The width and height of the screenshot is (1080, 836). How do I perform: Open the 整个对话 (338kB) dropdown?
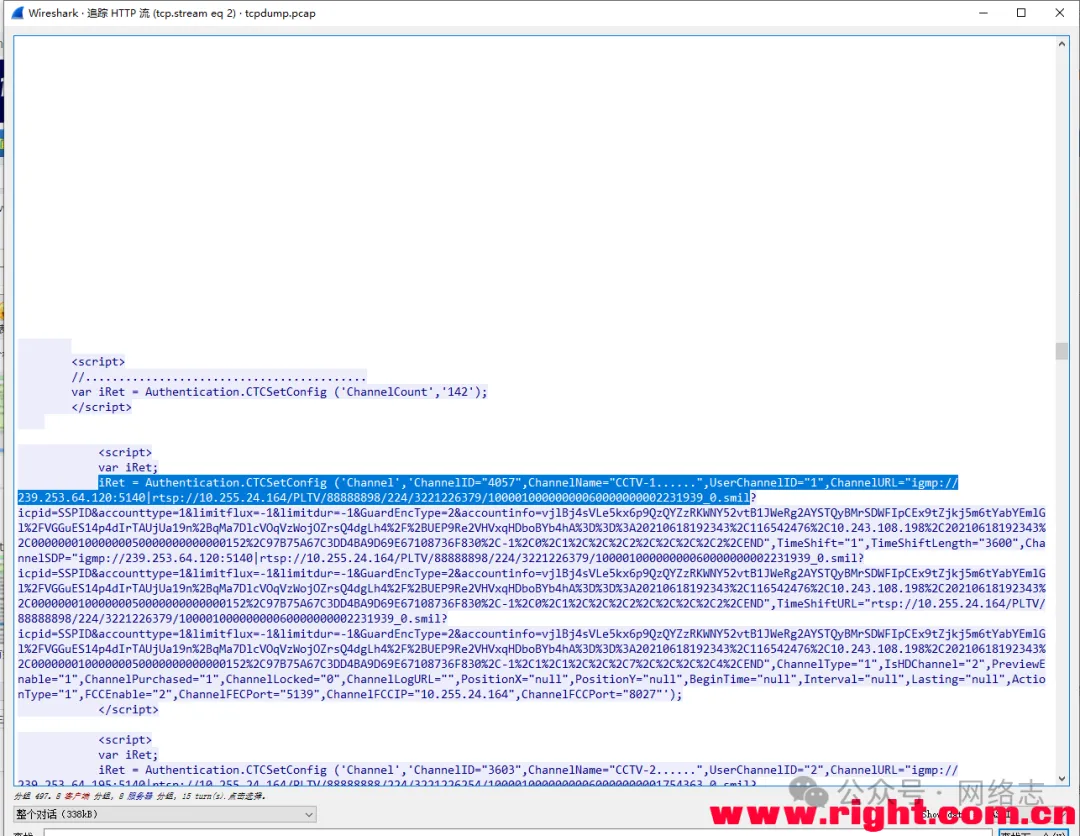coord(164,815)
